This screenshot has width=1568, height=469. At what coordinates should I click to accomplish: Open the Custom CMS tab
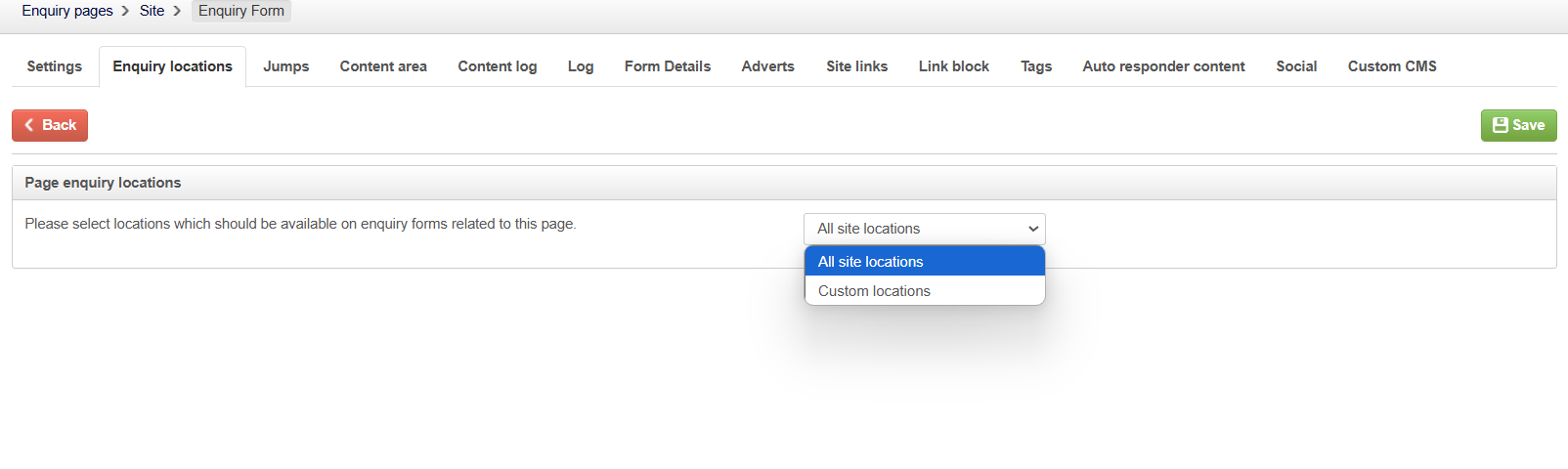click(1392, 66)
